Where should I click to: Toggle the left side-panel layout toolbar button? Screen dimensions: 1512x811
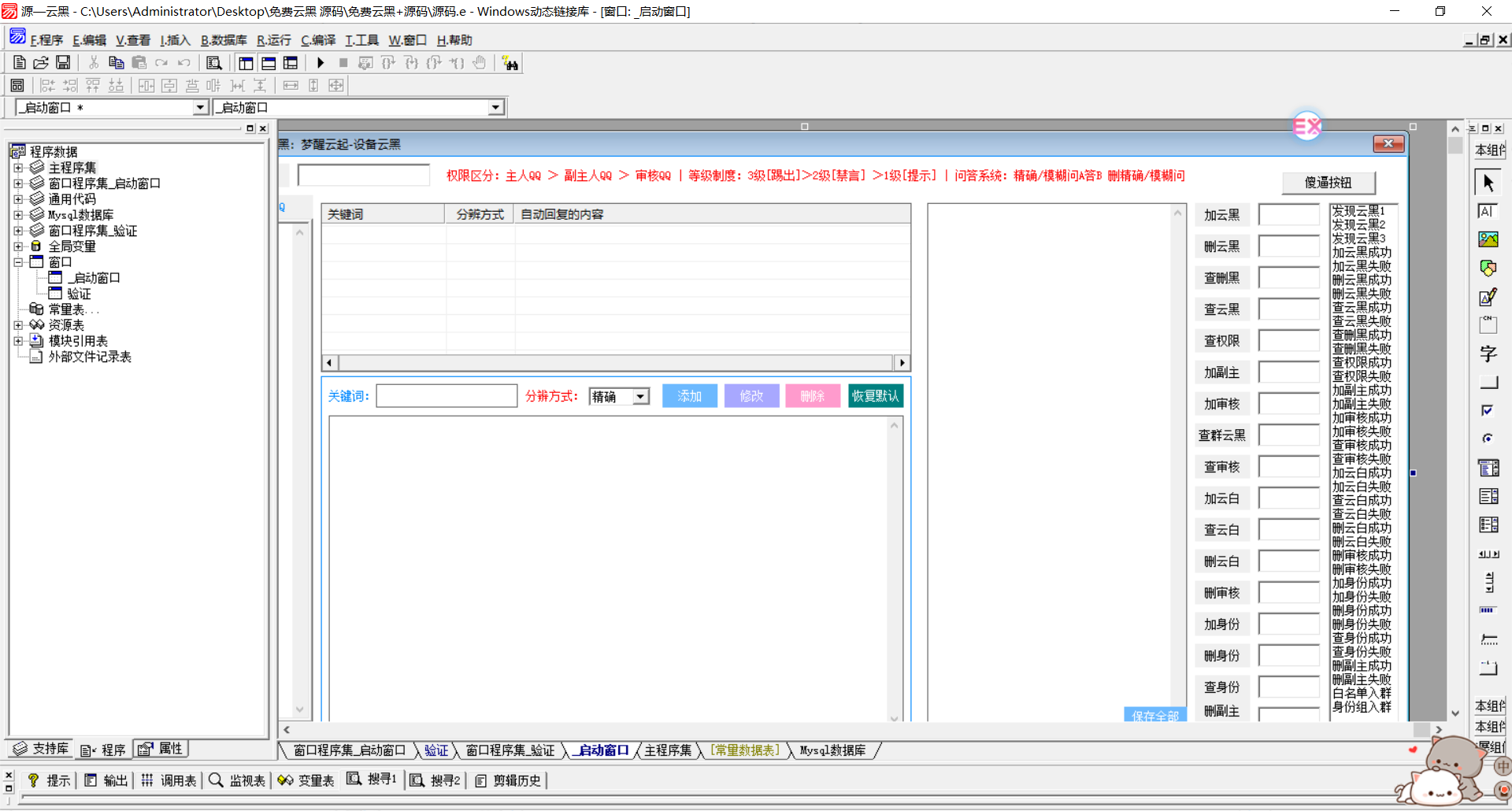[x=246, y=63]
